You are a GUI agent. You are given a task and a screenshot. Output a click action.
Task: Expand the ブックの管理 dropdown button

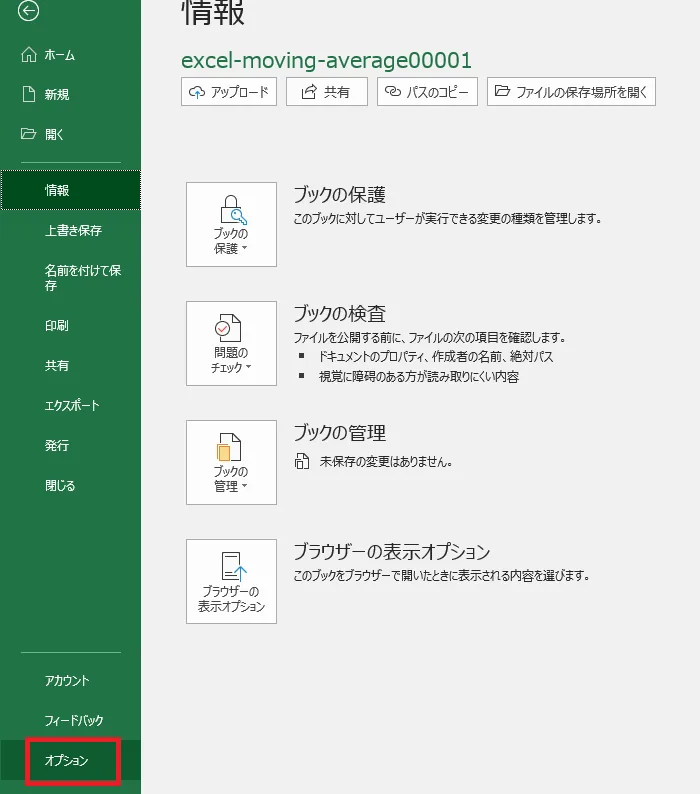(x=231, y=462)
